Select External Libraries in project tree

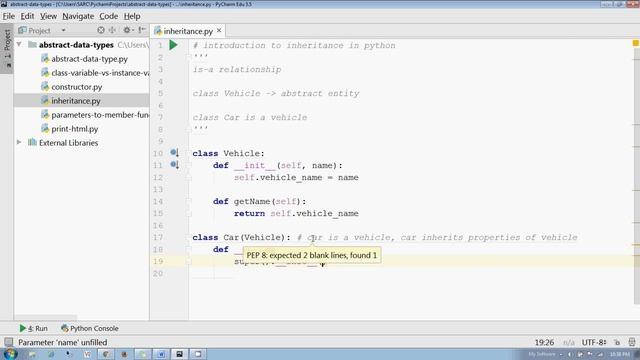click(x=69, y=143)
